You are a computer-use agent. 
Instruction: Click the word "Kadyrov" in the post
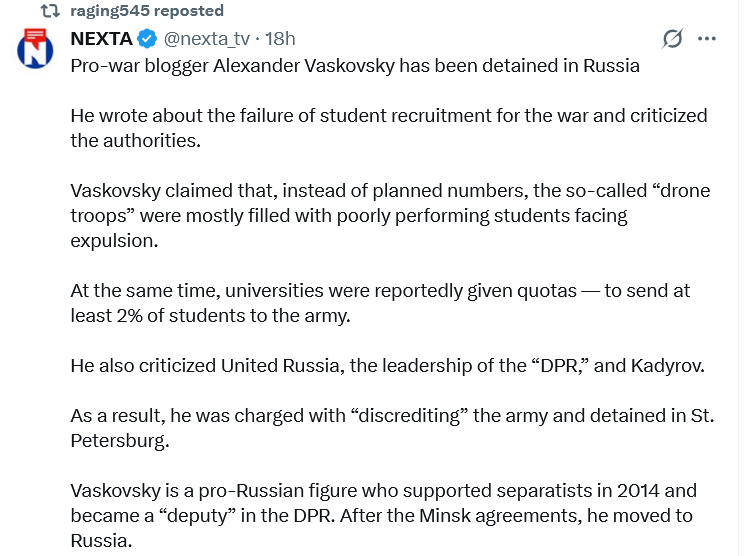667,365
